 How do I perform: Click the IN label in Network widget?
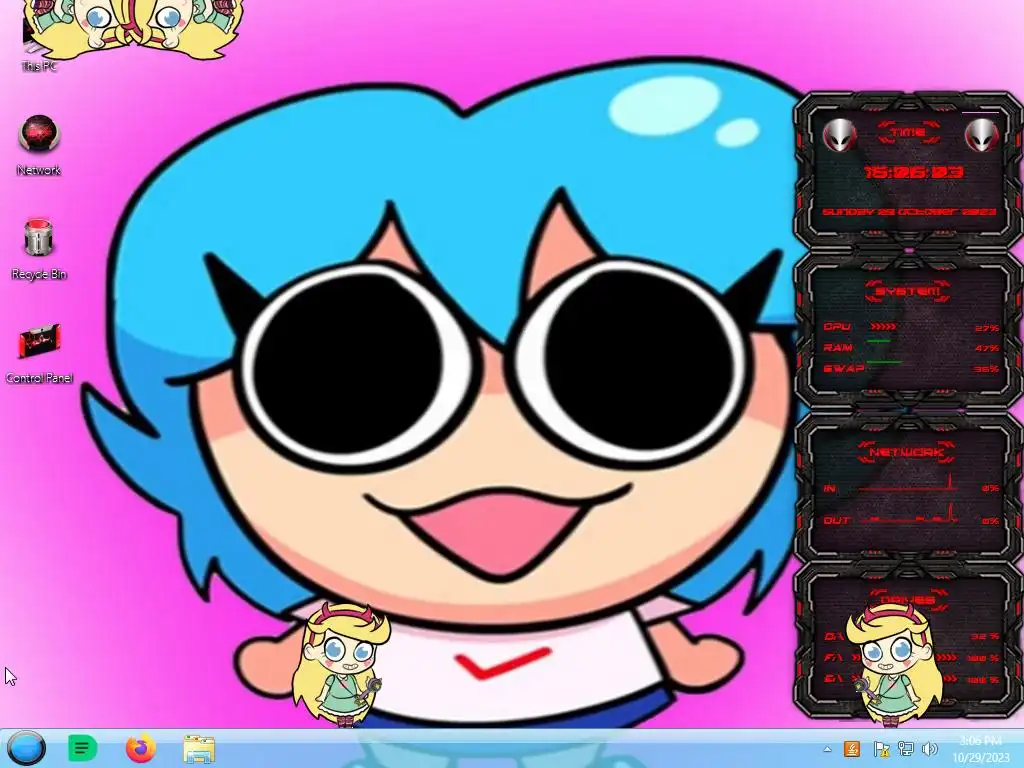click(x=829, y=488)
